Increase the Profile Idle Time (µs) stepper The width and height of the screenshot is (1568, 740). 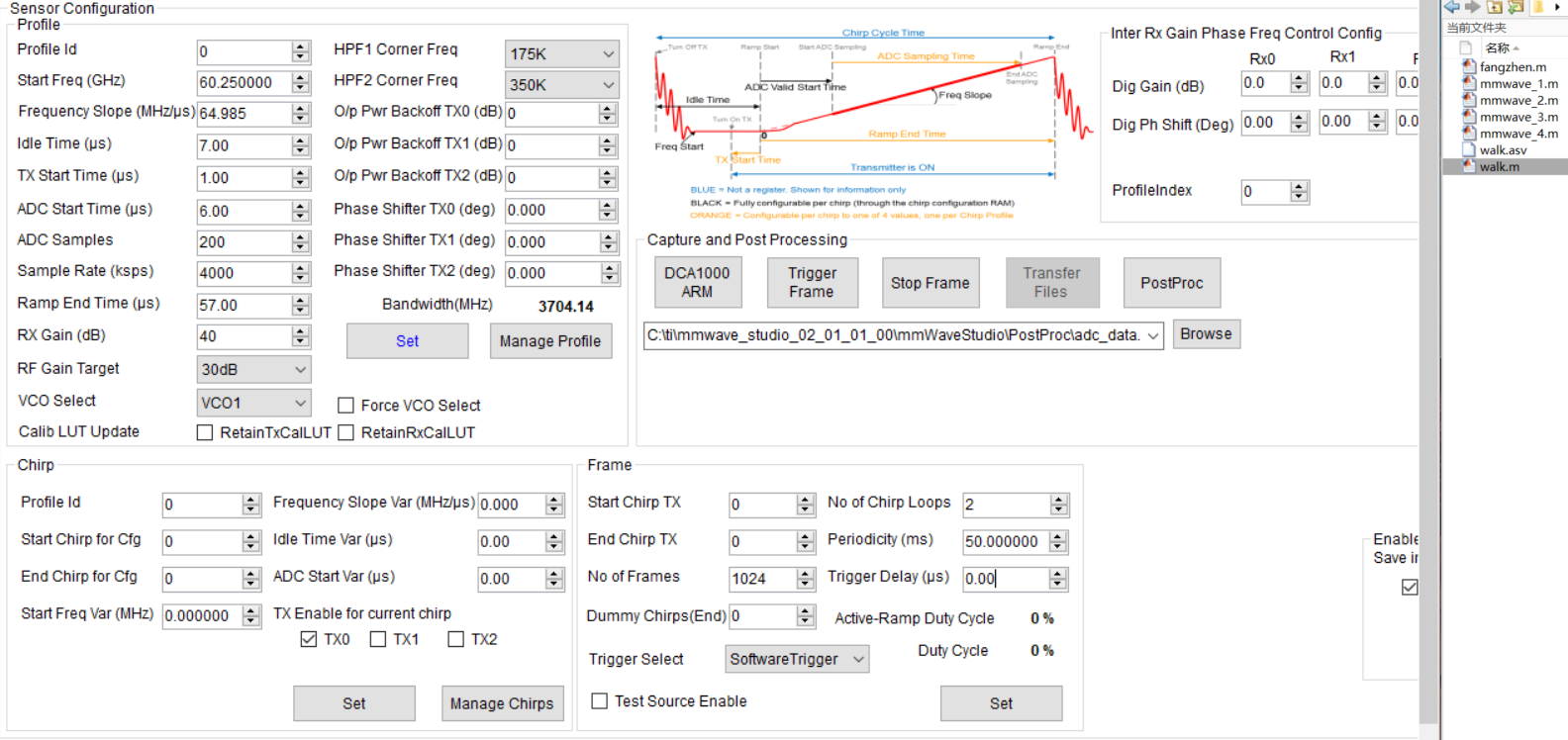pyautogui.click(x=301, y=140)
